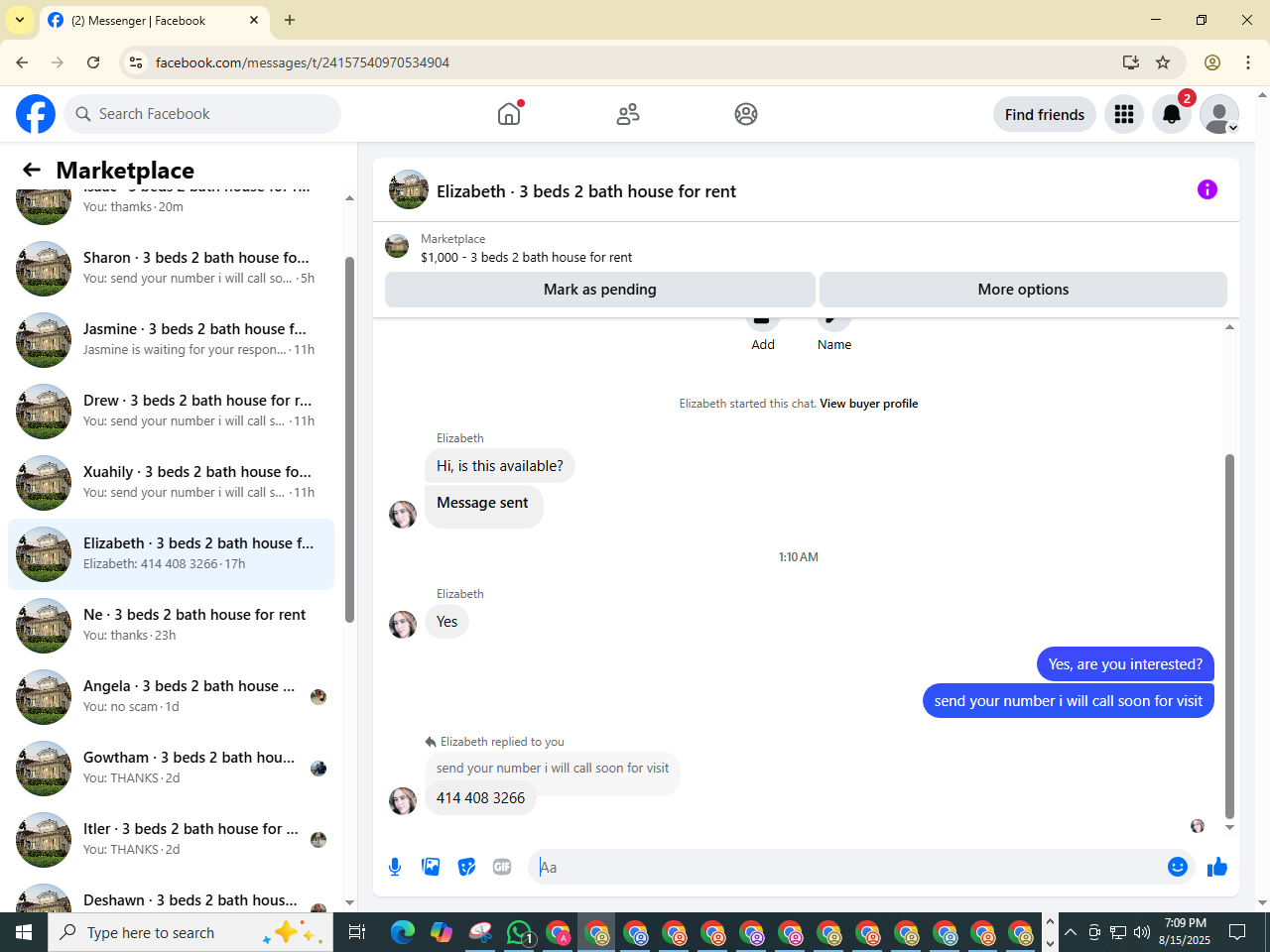The image size is (1270, 952).
Task: Click the conversation list scrollbar thumb
Action: (349, 439)
